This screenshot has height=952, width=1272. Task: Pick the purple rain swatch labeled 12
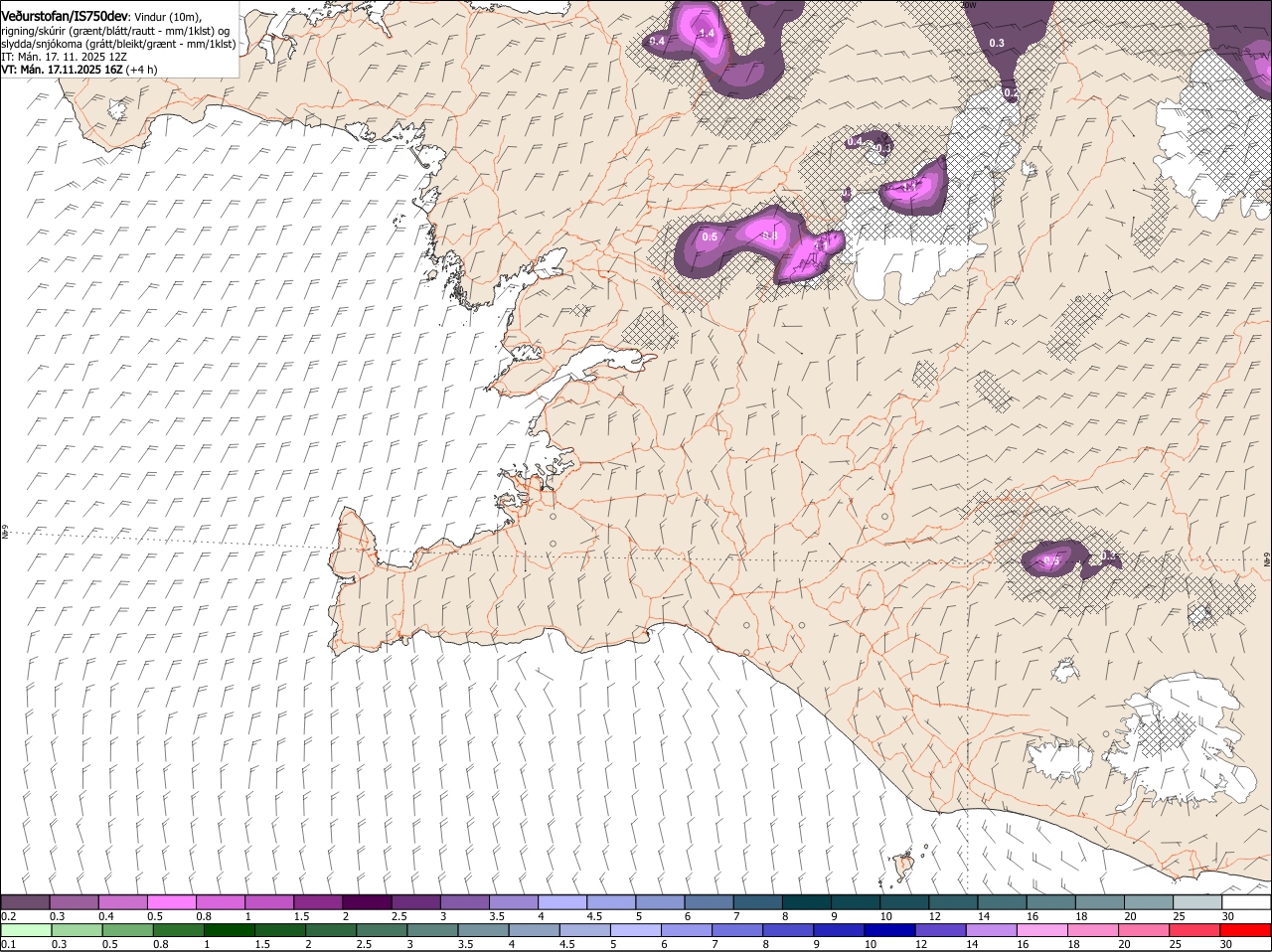(x=940, y=930)
